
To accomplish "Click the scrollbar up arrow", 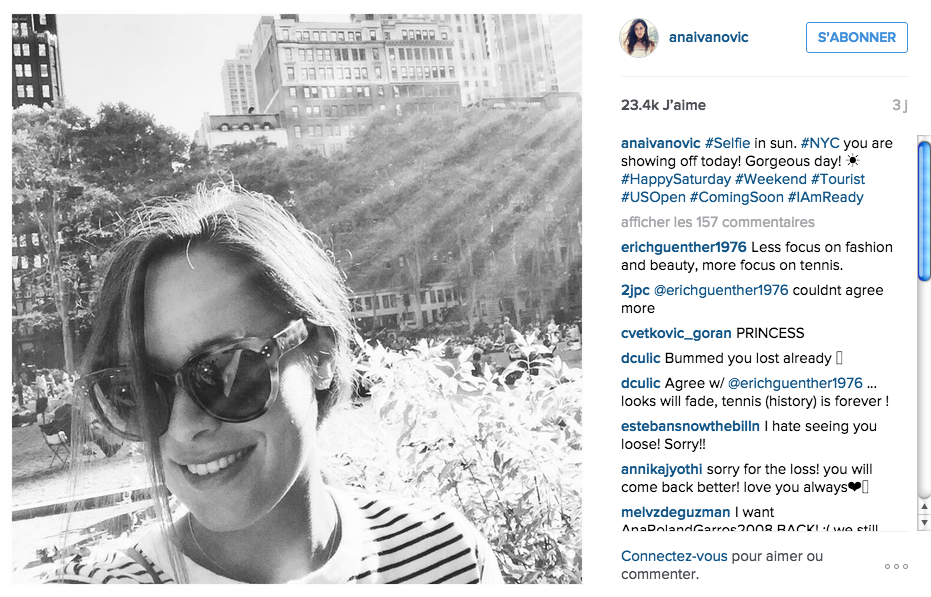I will [x=924, y=506].
